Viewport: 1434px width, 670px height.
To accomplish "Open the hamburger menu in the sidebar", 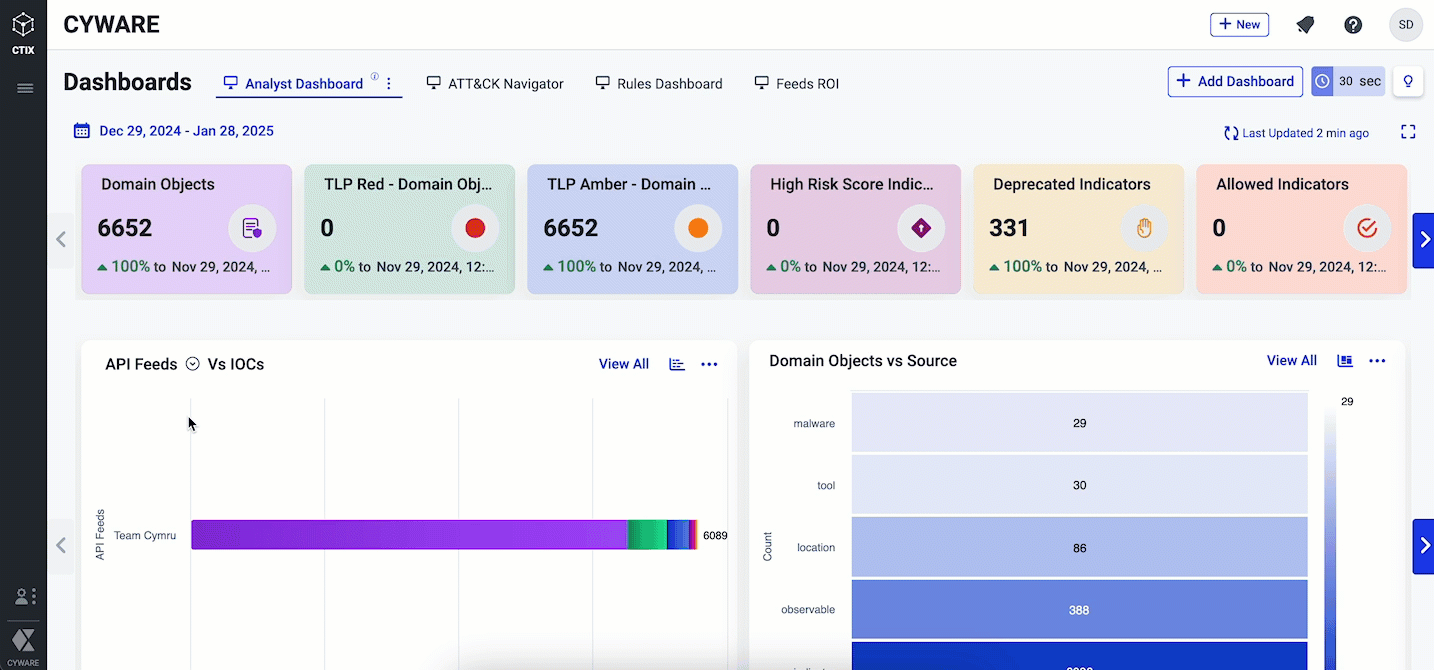I will pos(24,88).
